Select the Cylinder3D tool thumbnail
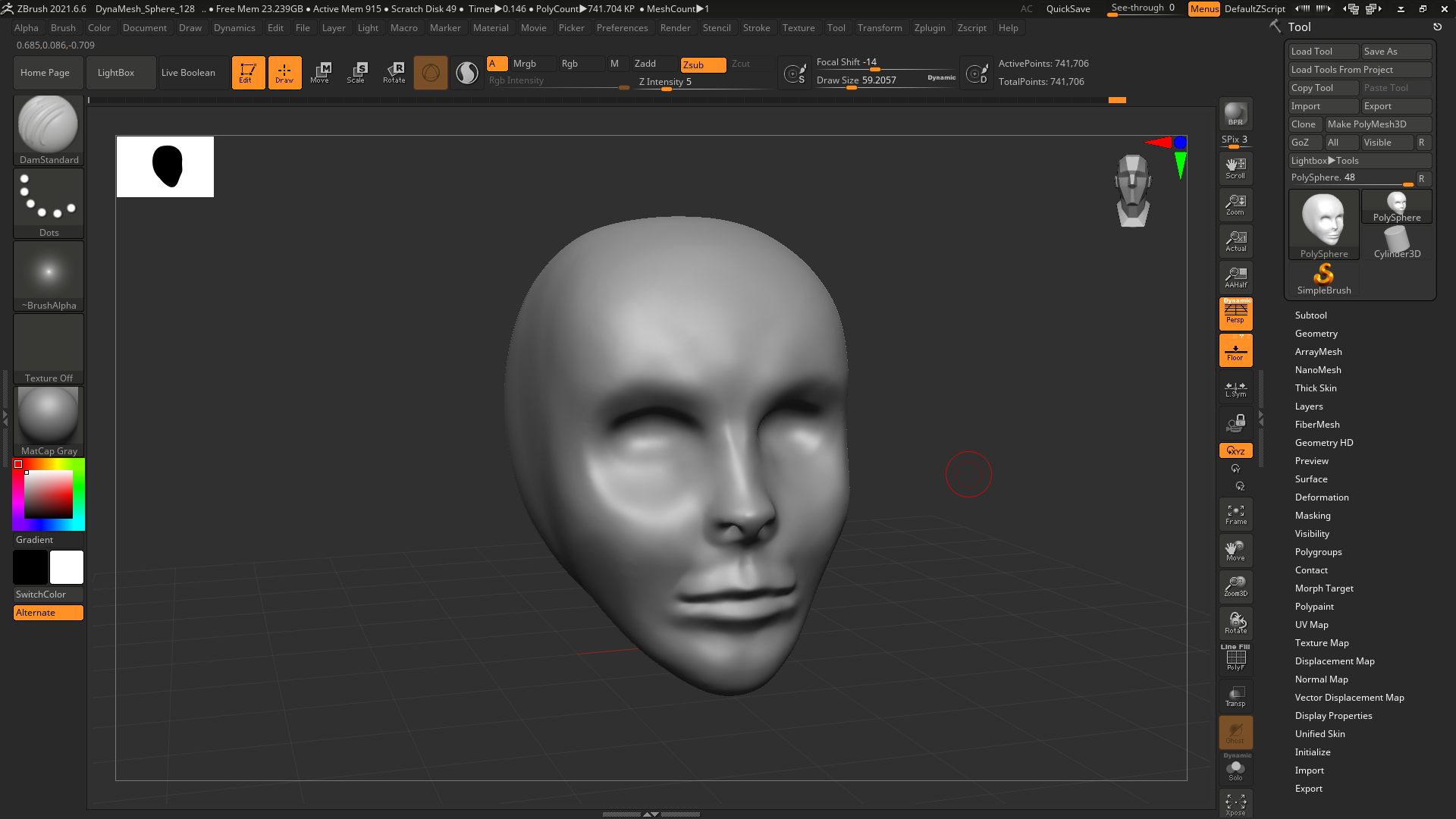The image size is (1456, 819). click(x=1396, y=243)
